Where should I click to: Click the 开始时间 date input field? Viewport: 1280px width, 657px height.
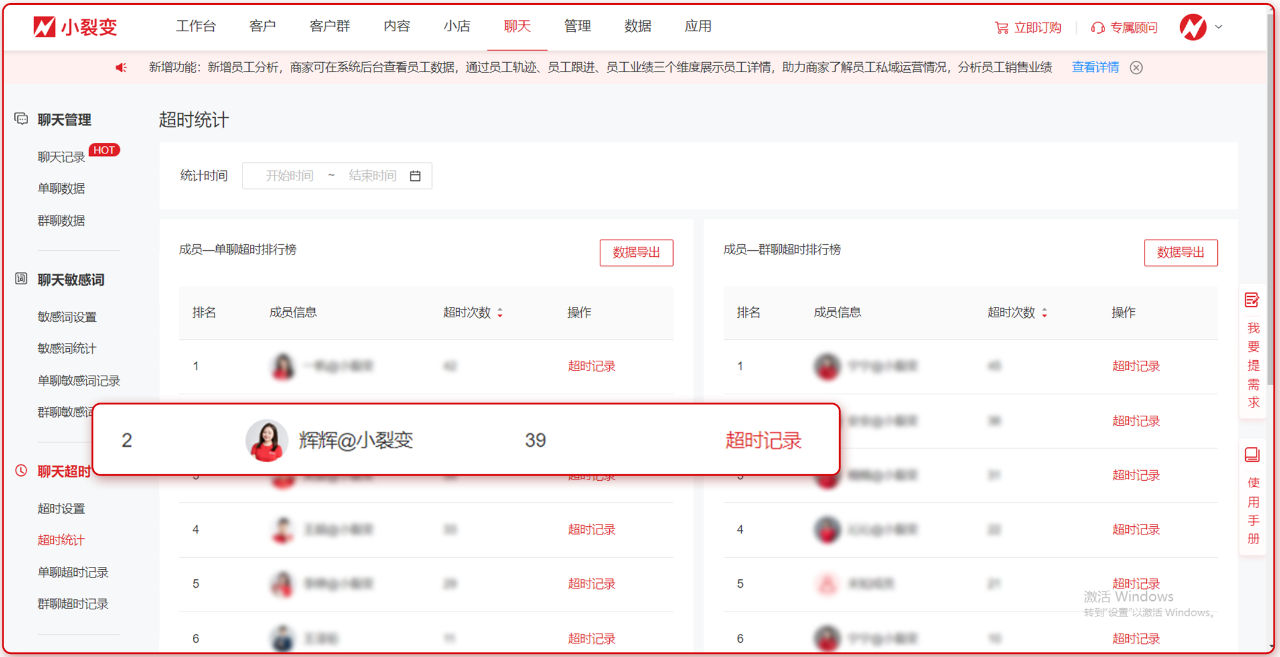289,176
